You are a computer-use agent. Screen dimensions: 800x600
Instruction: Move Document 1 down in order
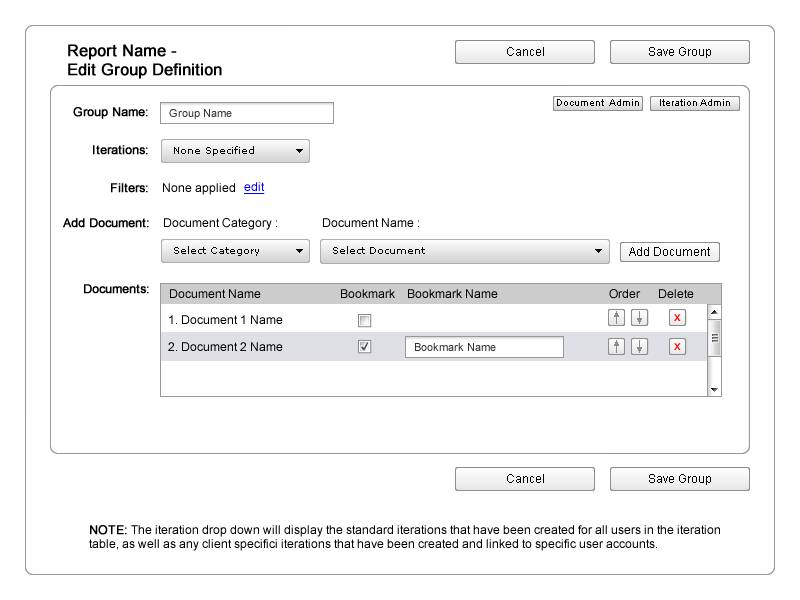click(640, 319)
